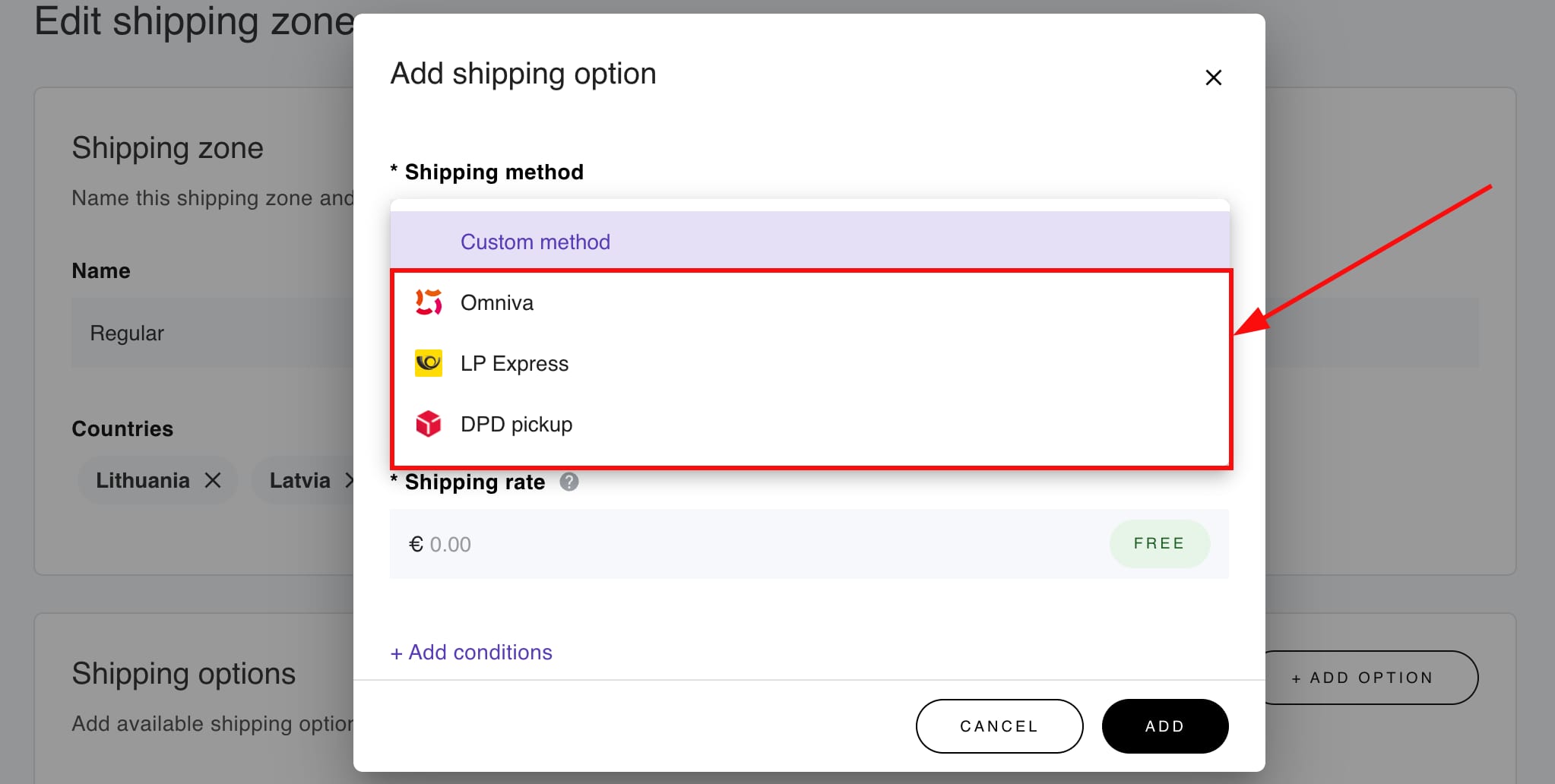The height and width of the screenshot is (784, 1555).
Task: Click the shipping rate amount input field
Action: (x=684, y=543)
